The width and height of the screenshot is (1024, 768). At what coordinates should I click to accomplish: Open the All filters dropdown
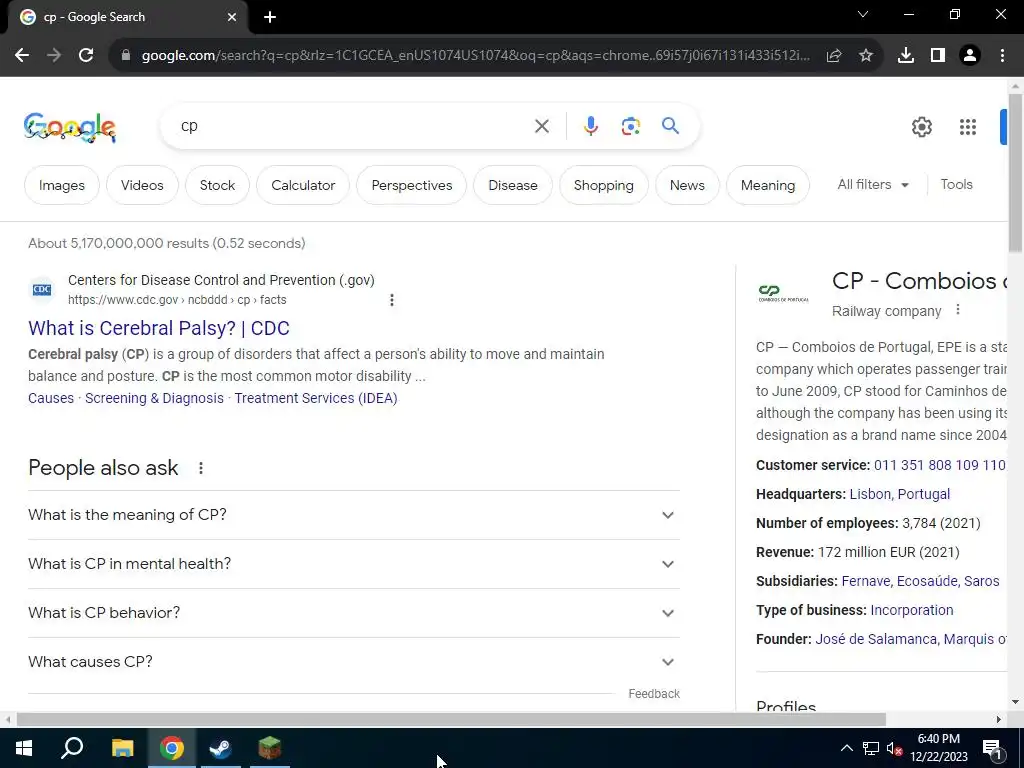pyautogui.click(x=873, y=185)
